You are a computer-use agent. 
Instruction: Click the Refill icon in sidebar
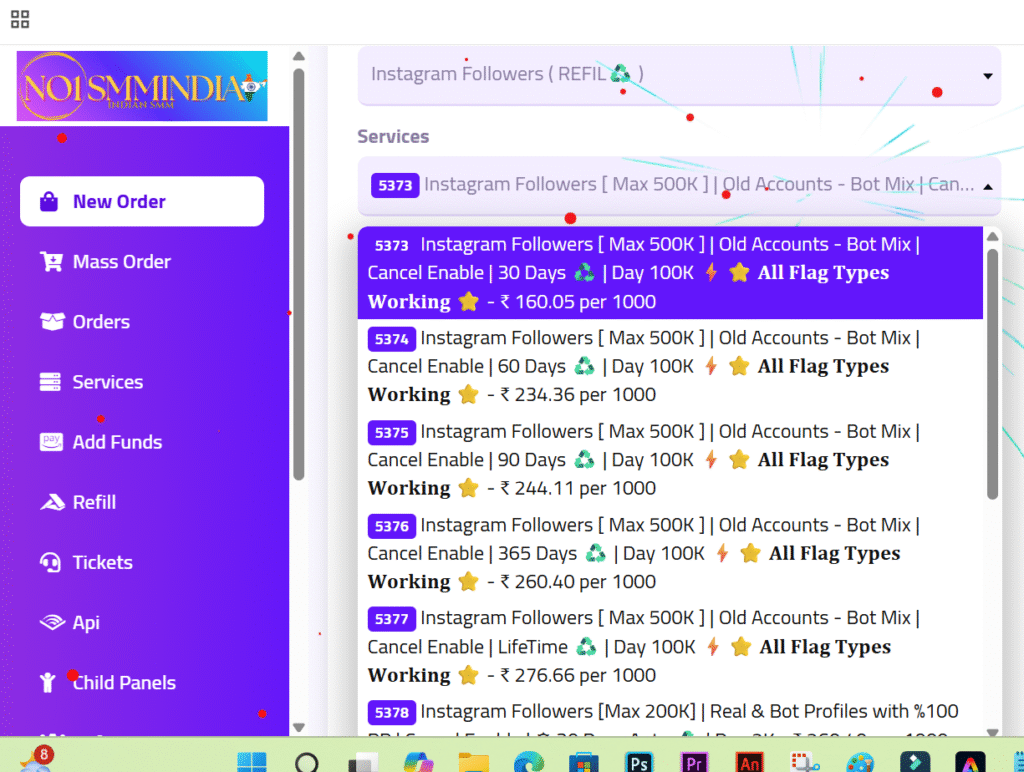[x=51, y=502]
